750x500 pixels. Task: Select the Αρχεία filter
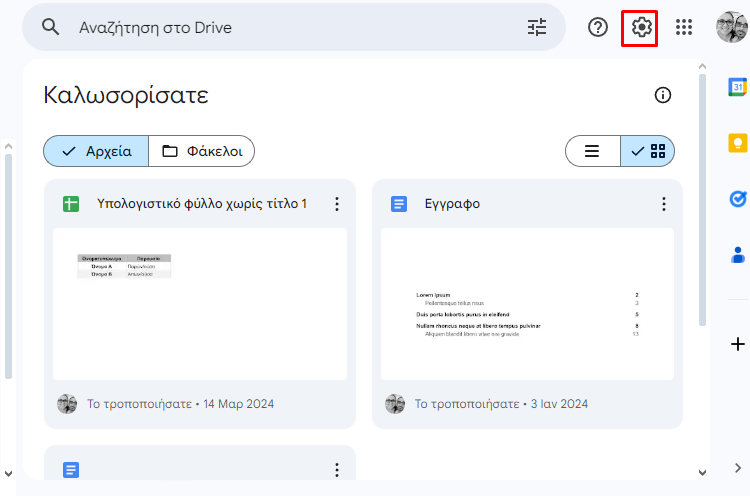(96, 151)
